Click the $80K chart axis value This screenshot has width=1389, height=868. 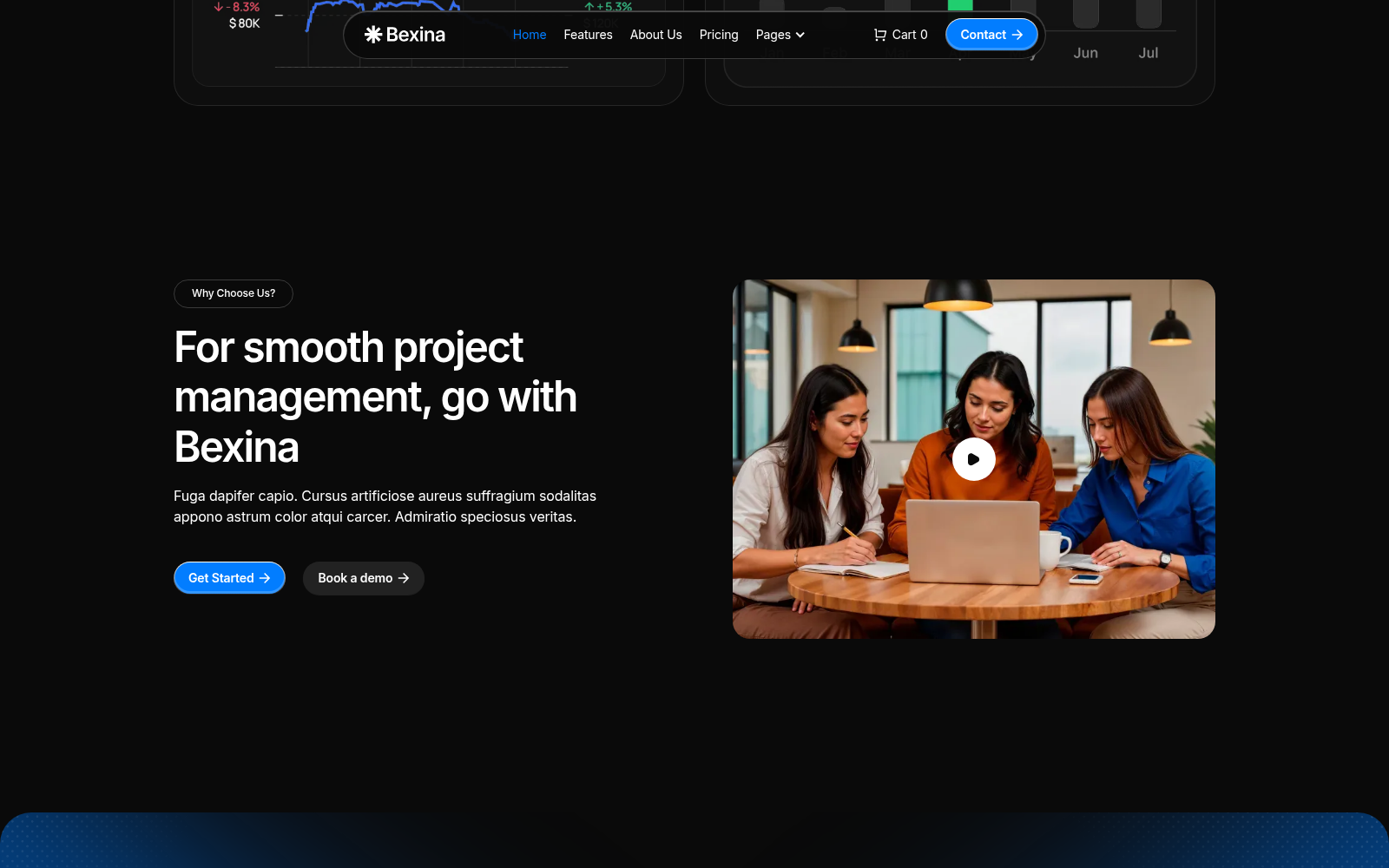(x=244, y=23)
